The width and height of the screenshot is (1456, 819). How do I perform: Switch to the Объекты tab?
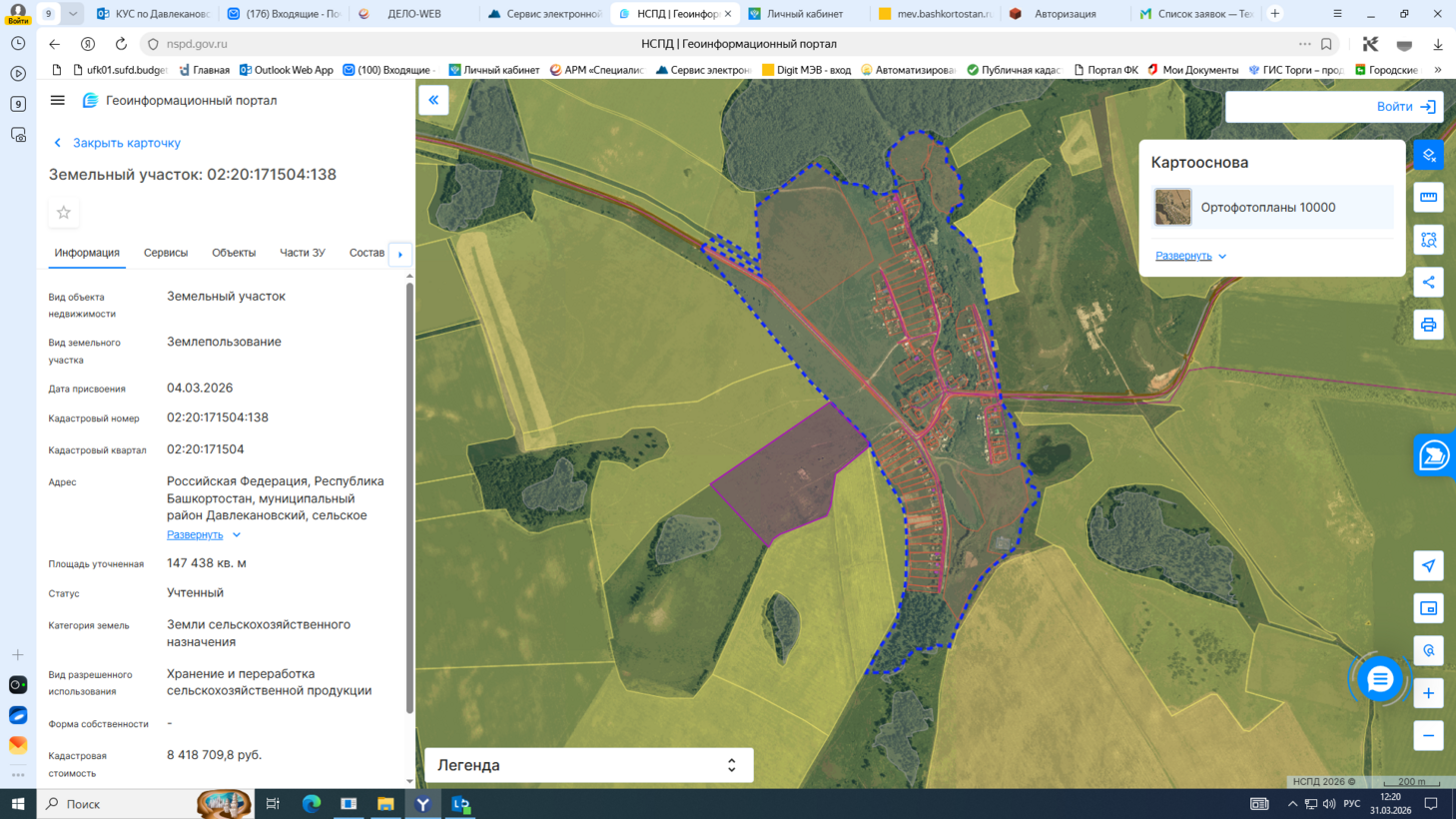(x=234, y=253)
